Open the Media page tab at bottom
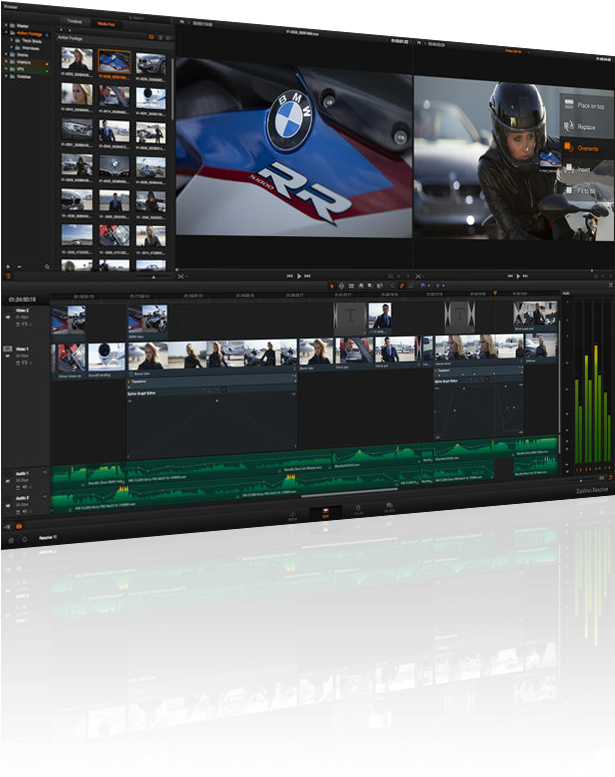Screen dimensions: 615x777 pos(292,515)
